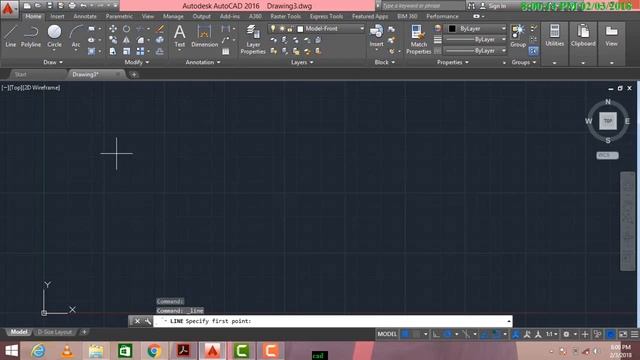Click the Table icon in Annotation panel
Viewport: 640px width, 360px height.
tap(226, 52)
